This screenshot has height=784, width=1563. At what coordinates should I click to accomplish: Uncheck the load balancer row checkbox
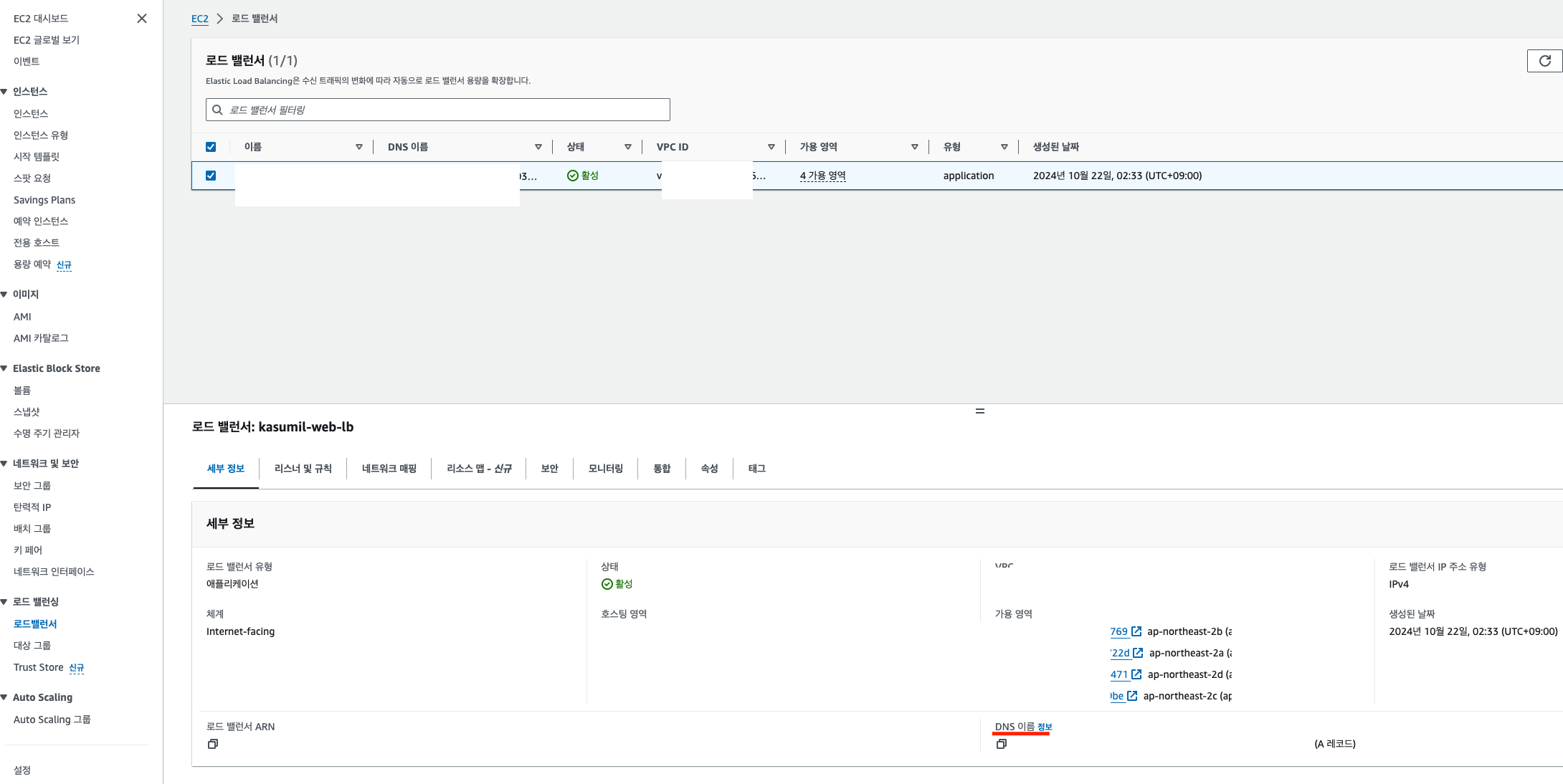pyautogui.click(x=211, y=176)
